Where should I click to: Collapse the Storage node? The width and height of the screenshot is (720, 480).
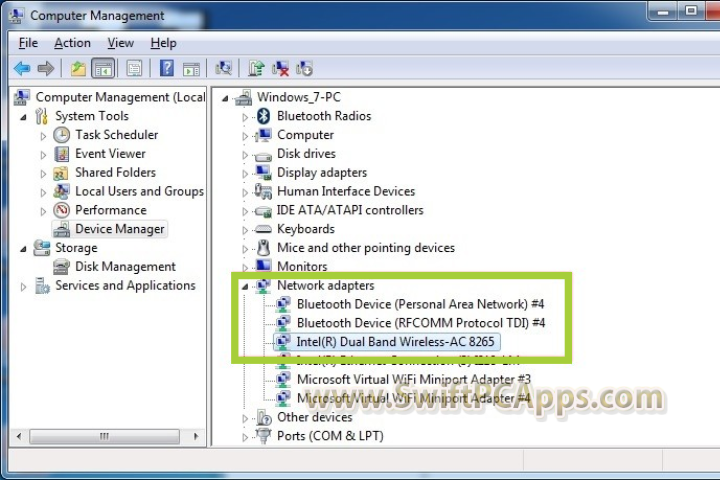[23, 249]
